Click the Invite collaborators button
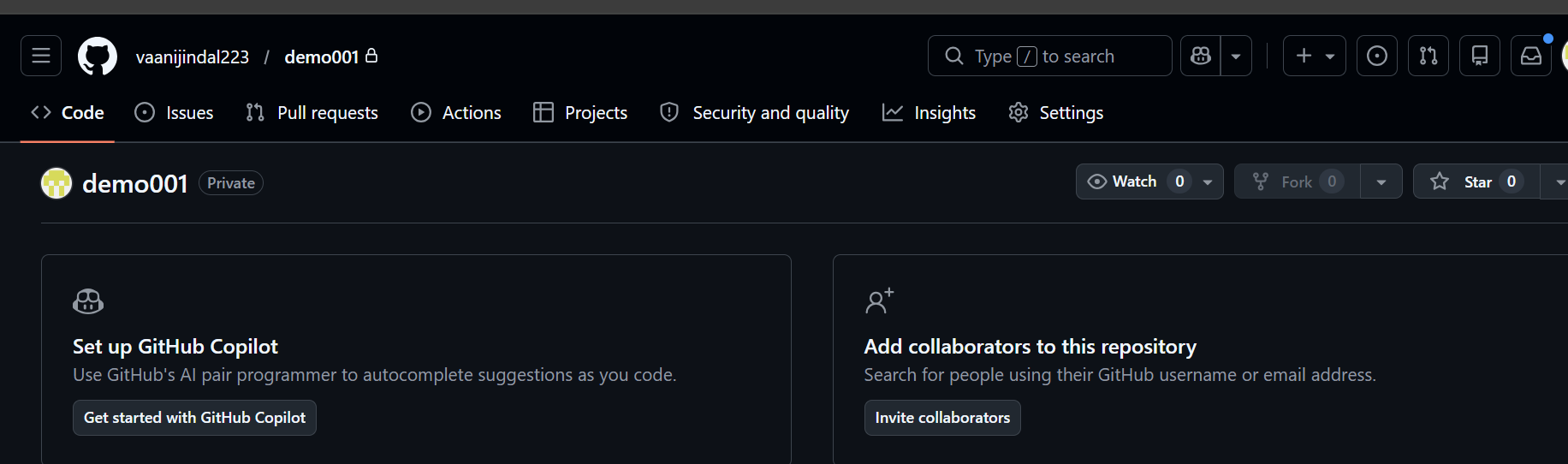 pos(942,418)
